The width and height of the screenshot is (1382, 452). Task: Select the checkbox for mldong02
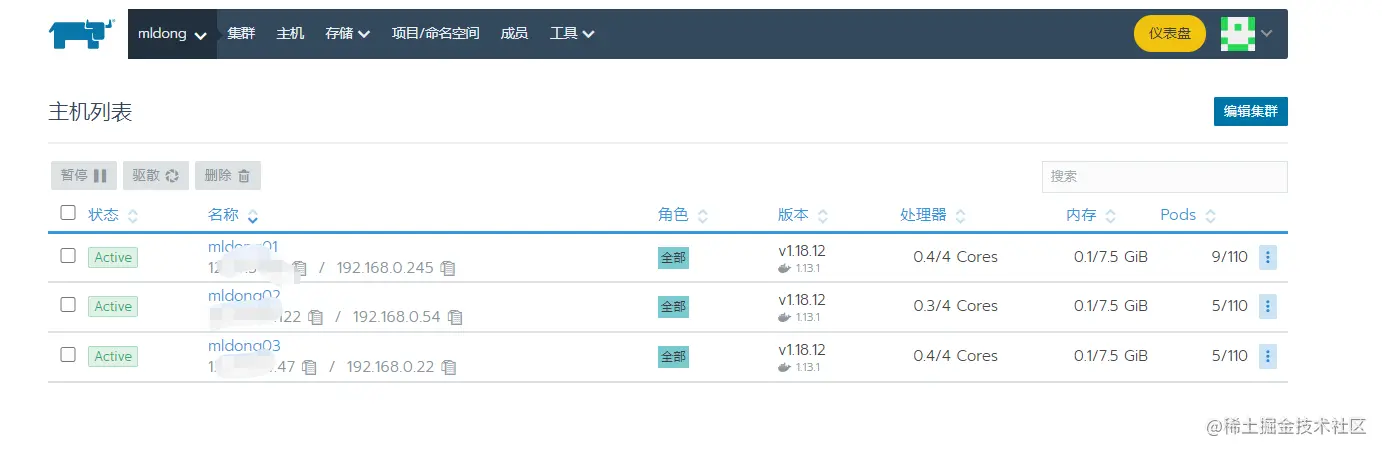click(68, 304)
